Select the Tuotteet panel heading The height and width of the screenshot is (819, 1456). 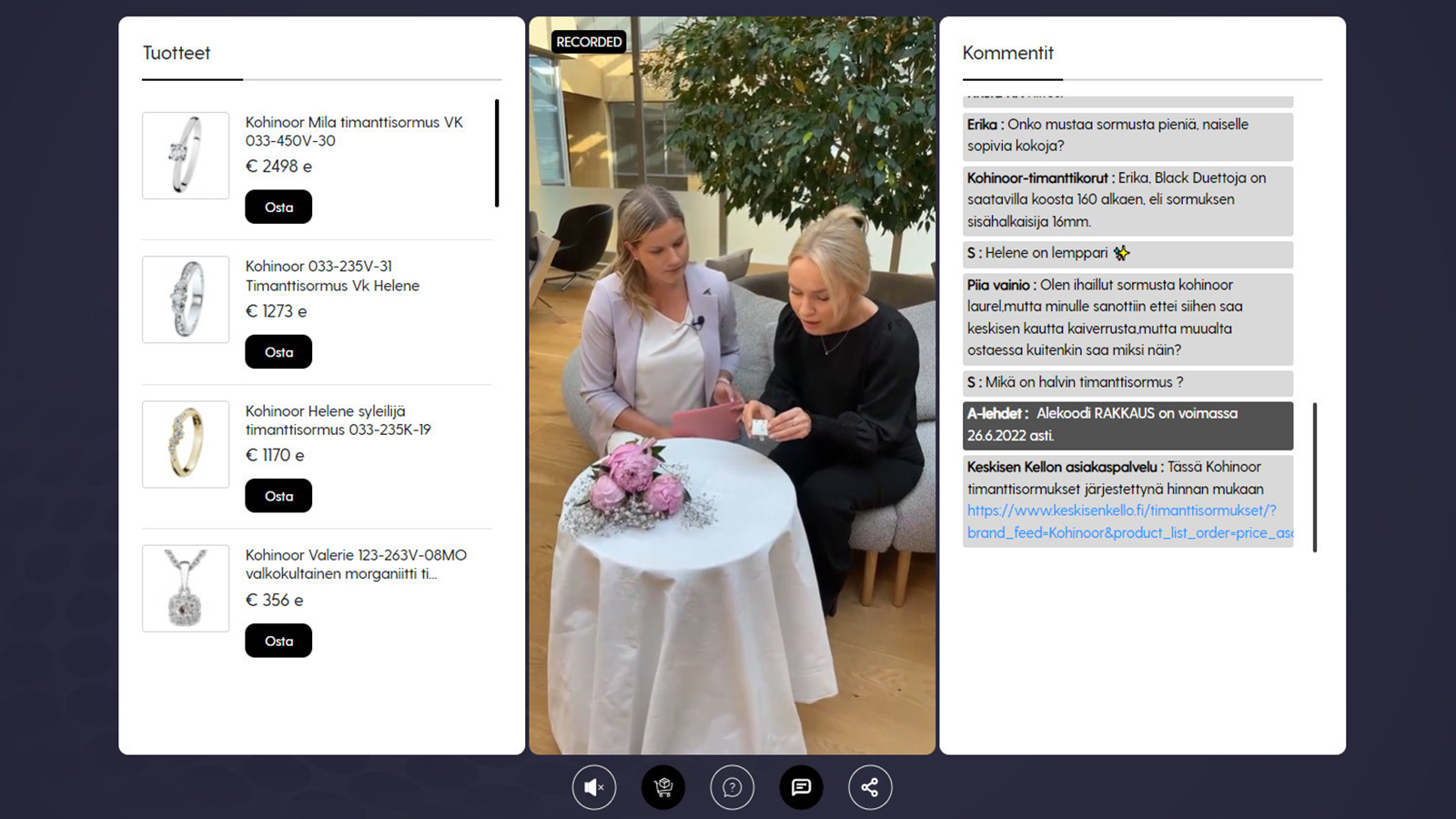(x=177, y=53)
